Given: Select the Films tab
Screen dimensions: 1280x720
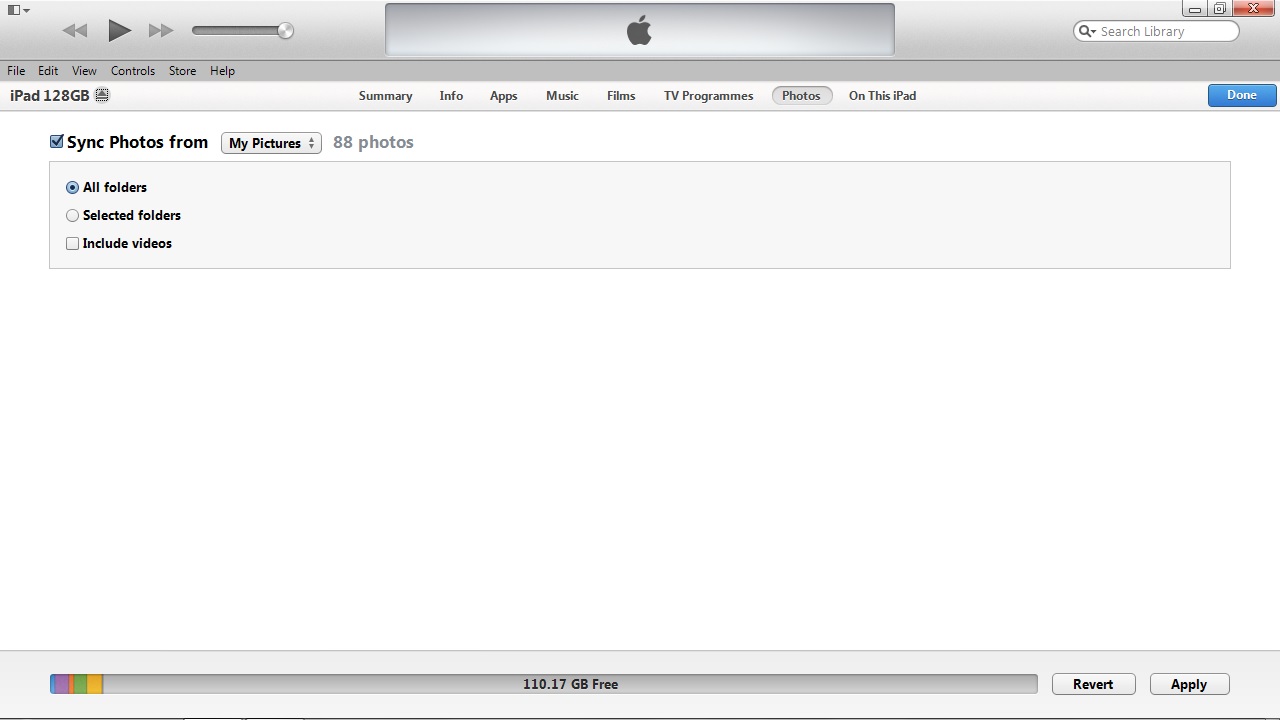Looking at the screenshot, I should point(621,96).
